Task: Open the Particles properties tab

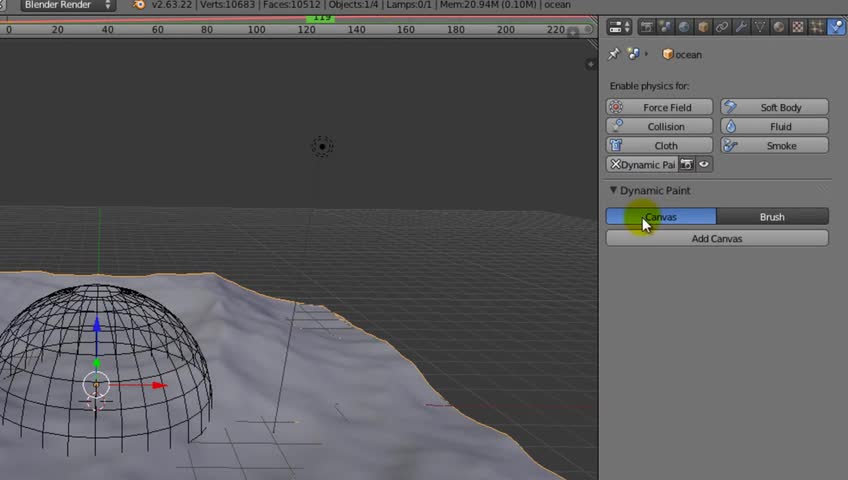Action: (x=817, y=26)
